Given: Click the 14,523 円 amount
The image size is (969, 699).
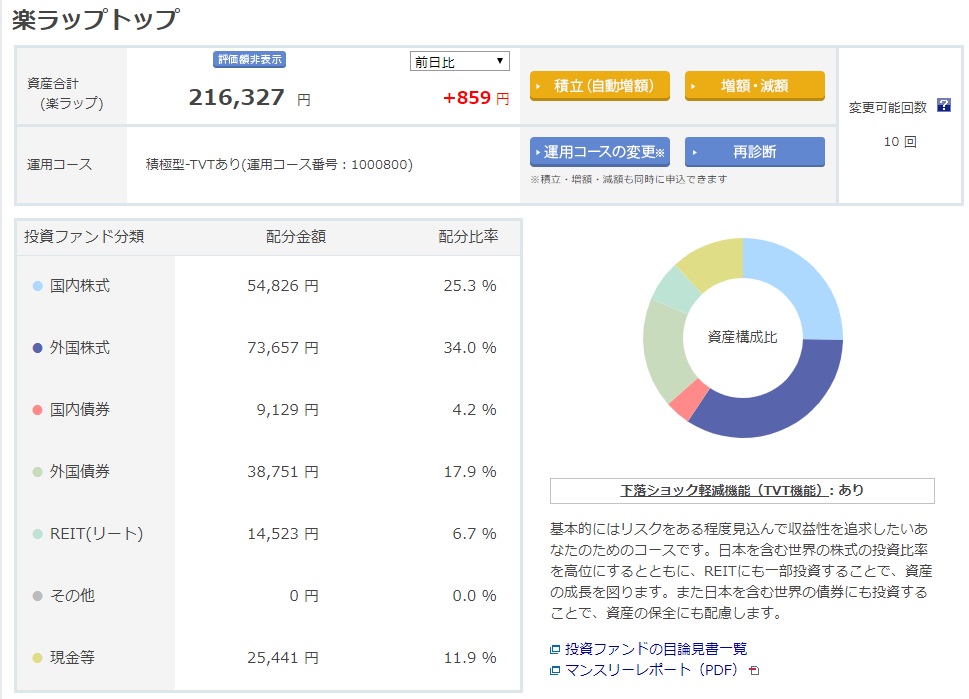Looking at the screenshot, I should click(283, 533).
